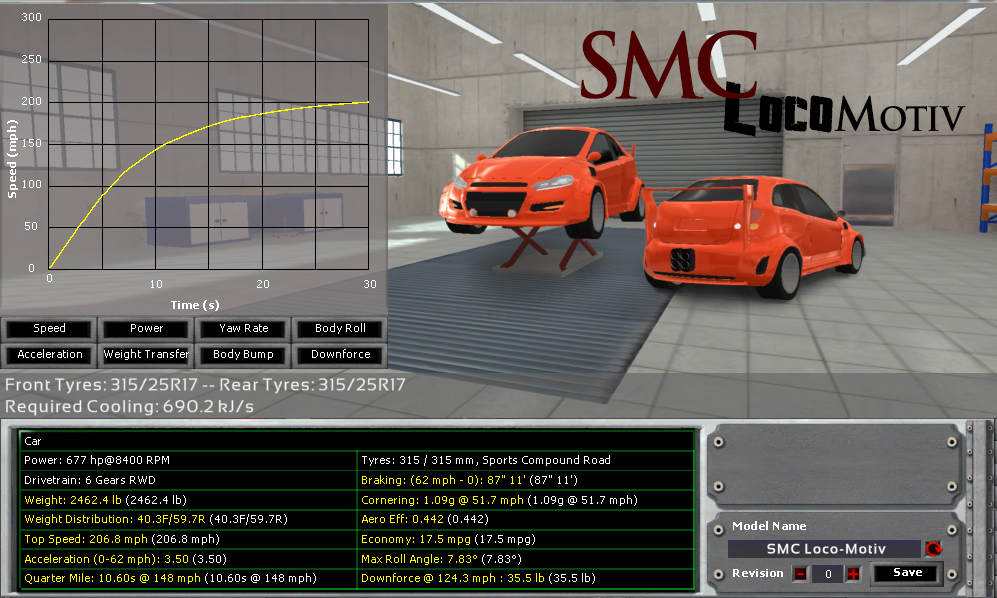View the Body Roll graph
Screen dimensions: 997x598
pos(340,328)
